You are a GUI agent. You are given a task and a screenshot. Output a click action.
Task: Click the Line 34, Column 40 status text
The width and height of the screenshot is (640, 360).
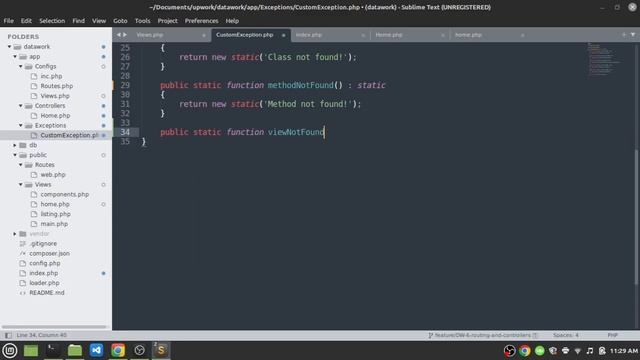coord(41,335)
